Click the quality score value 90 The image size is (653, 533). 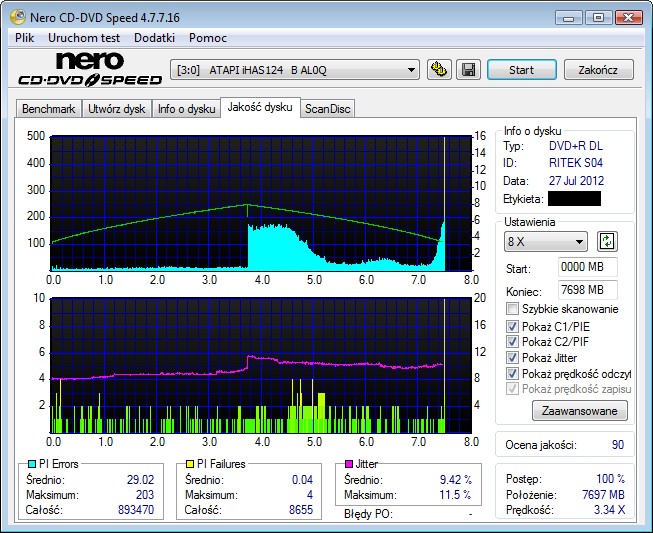(618, 445)
